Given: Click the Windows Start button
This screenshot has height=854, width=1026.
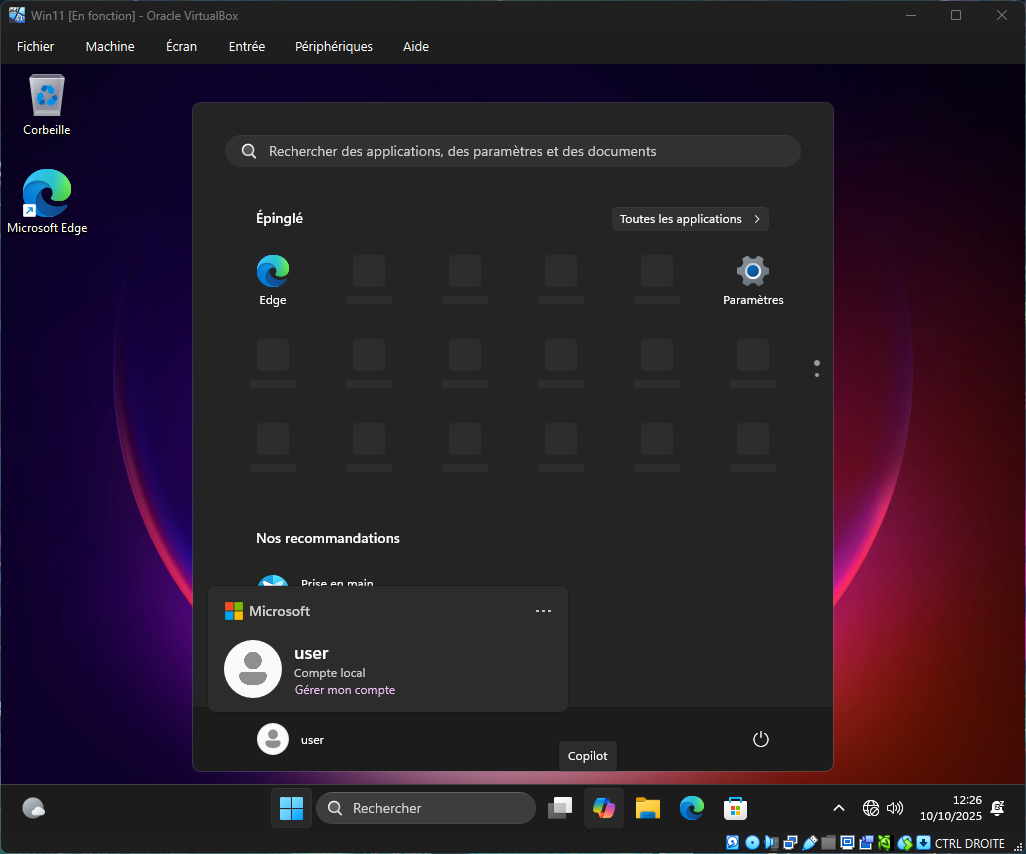Looking at the screenshot, I should (x=291, y=808).
